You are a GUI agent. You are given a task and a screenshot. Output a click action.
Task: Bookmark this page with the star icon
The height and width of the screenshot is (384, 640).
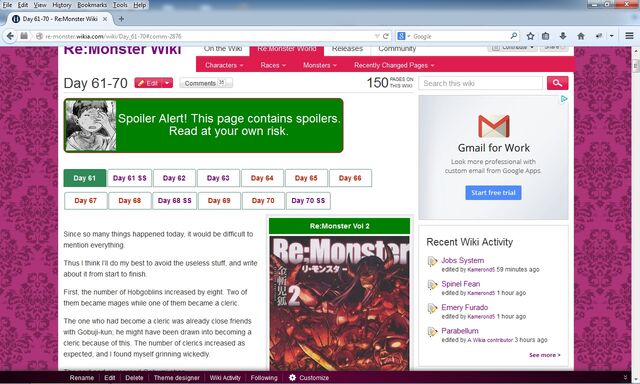click(x=530, y=36)
